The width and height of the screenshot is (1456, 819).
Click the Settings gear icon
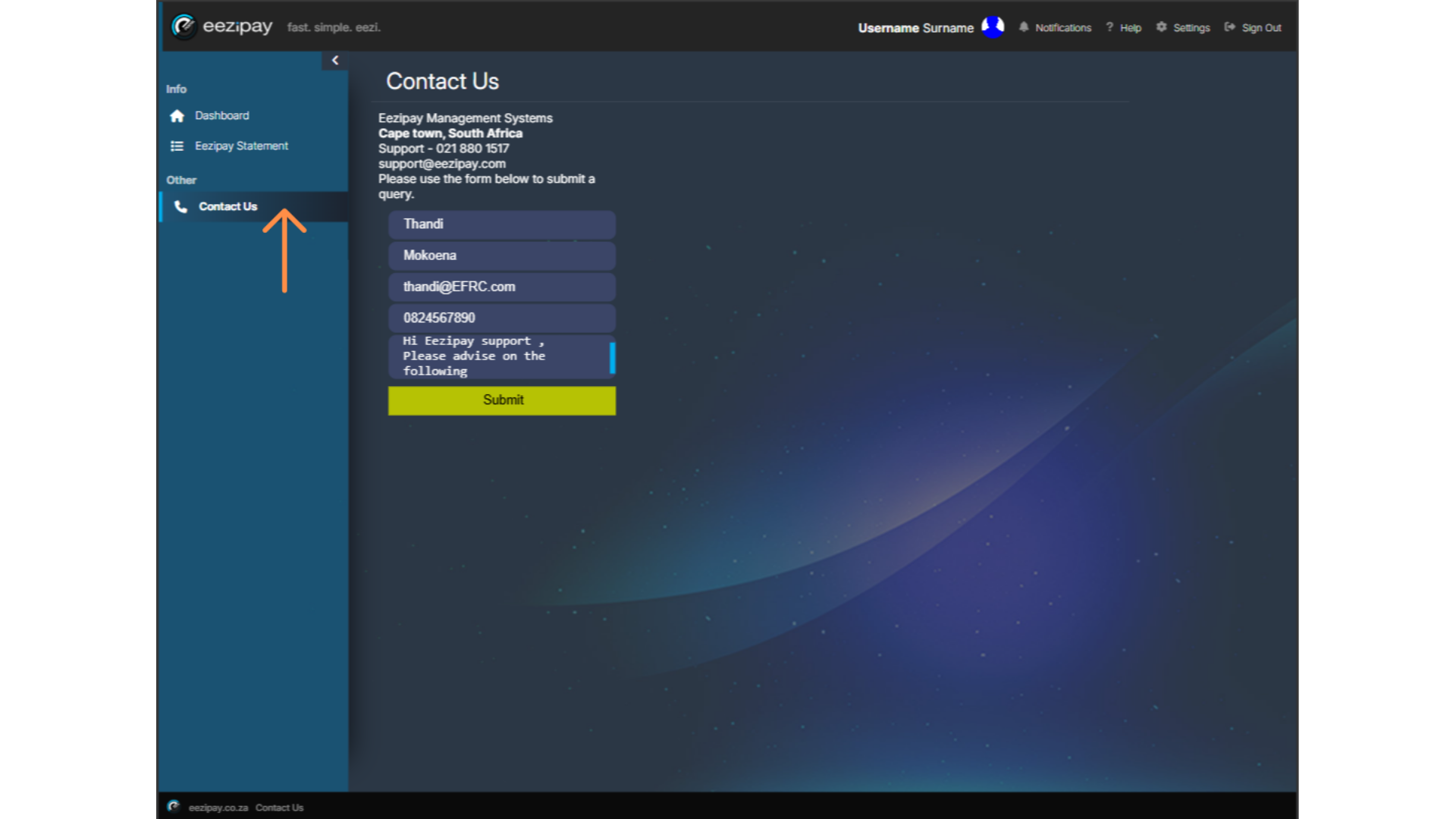[x=1161, y=27]
